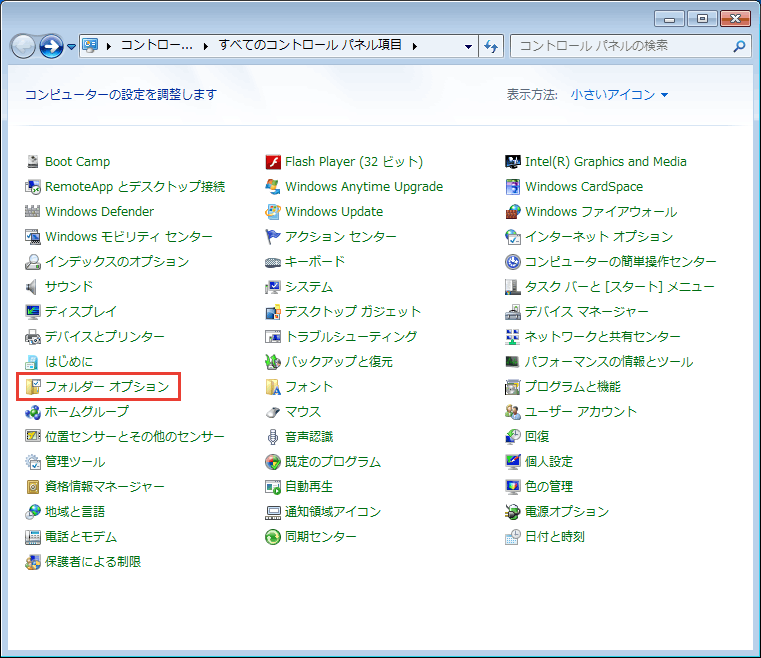Open the ユーザー アカウント link
The image size is (761, 658).
(x=580, y=412)
